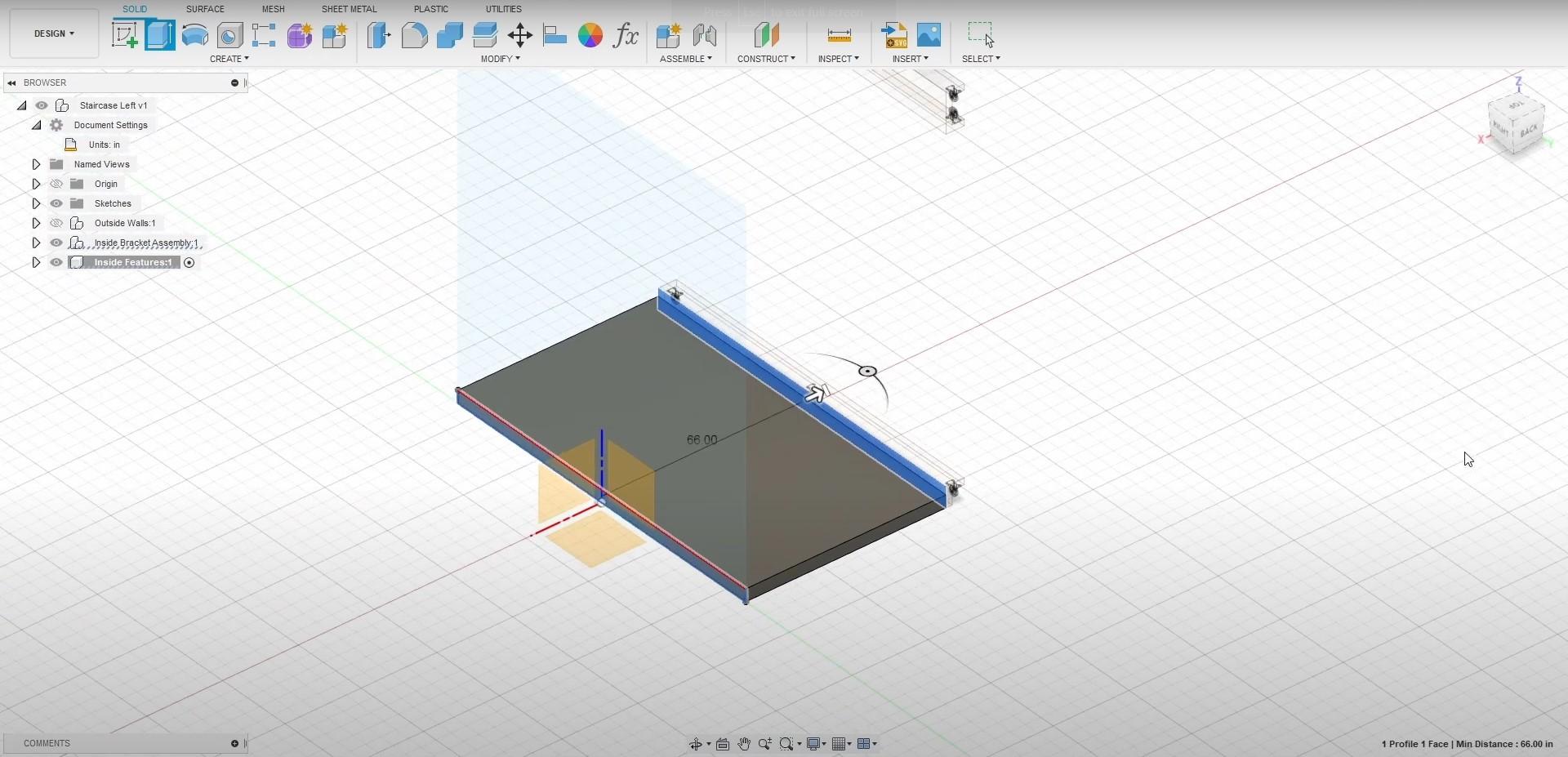1568x757 pixels.
Task: Select the Combine tool
Action: pyautogui.click(x=449, y=35)
